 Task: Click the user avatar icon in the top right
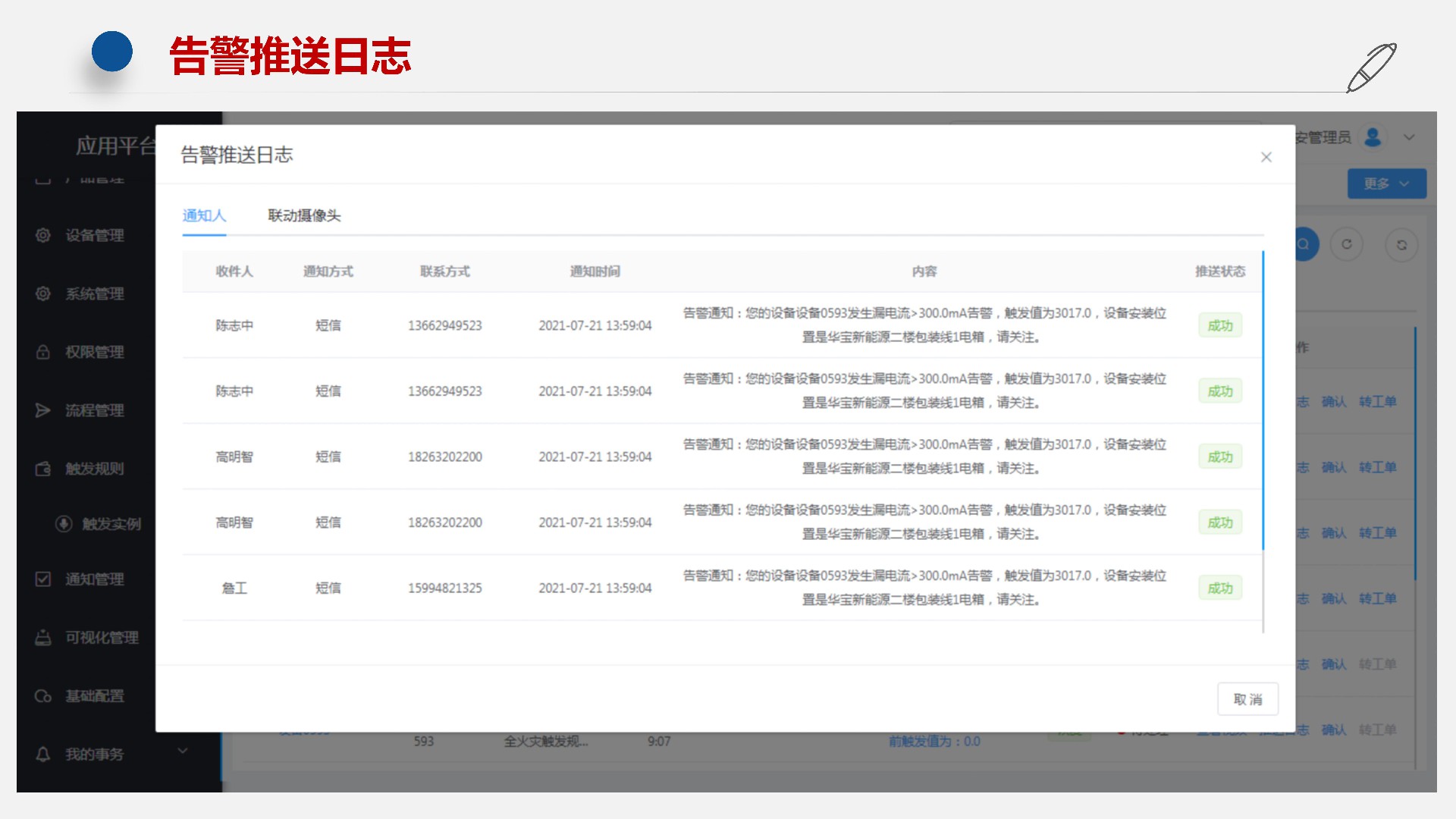pos(1373,137)
